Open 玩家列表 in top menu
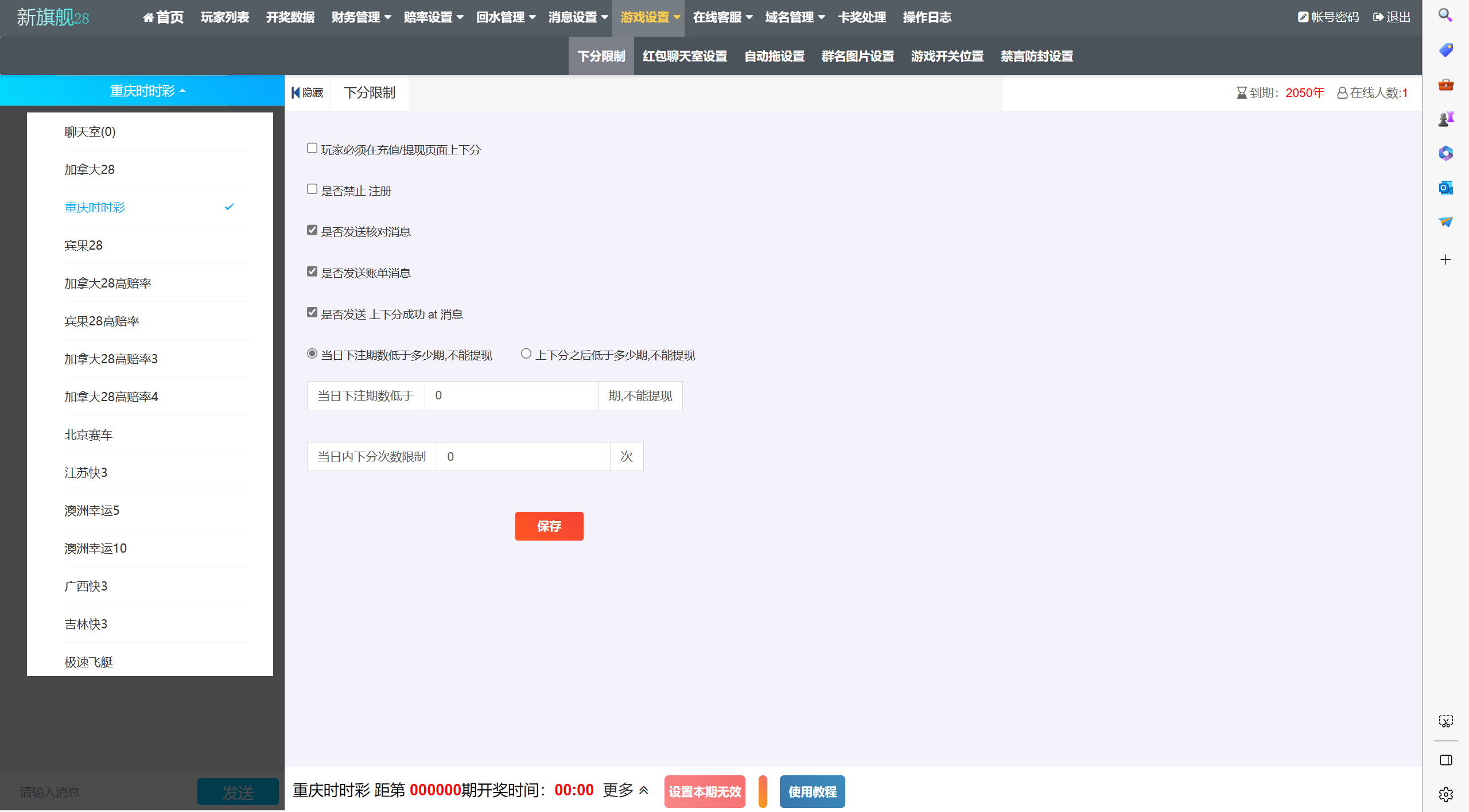The width and height of the screenshot is (1469, 812). click(225, 18)
